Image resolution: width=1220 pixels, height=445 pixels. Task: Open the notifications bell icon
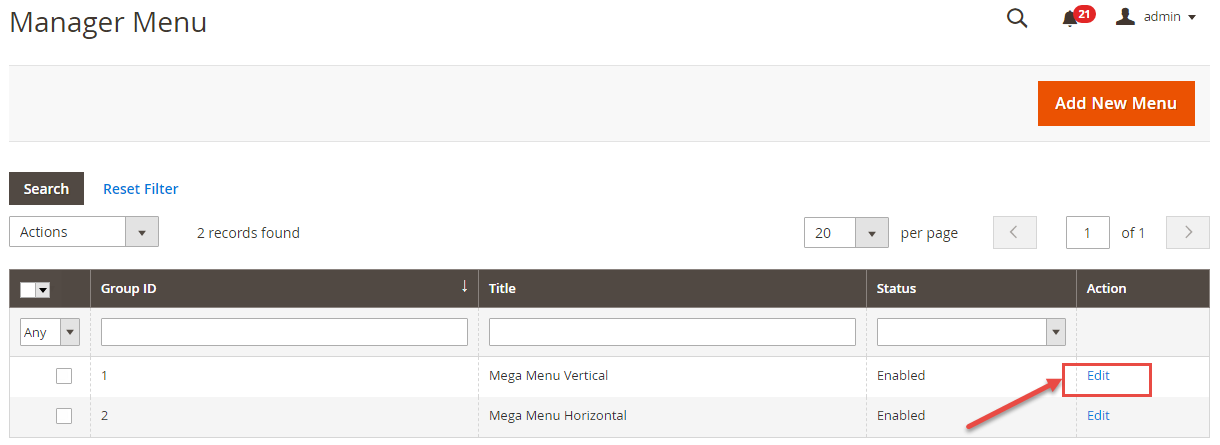pyautogui.click(x=1070, y=18)
